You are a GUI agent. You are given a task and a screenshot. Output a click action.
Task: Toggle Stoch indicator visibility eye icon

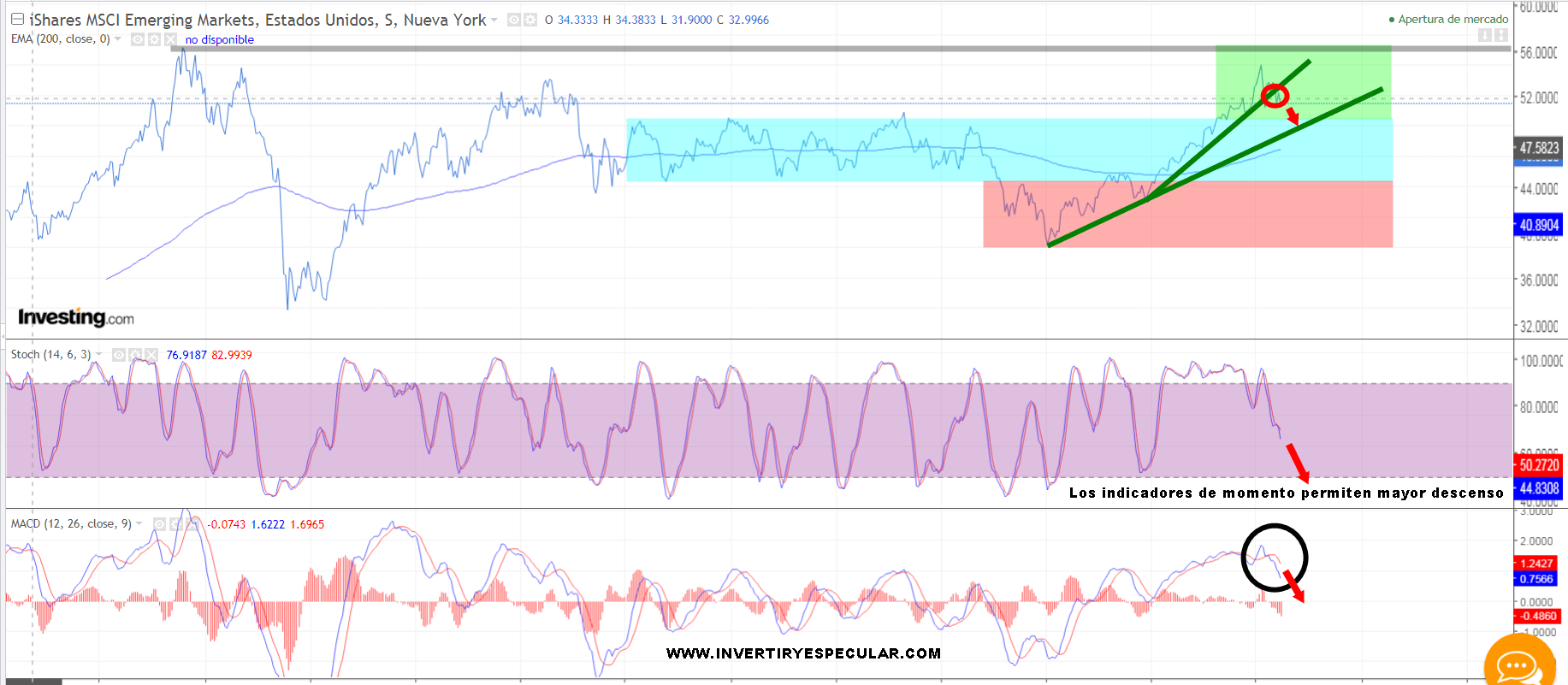point(119,354)
